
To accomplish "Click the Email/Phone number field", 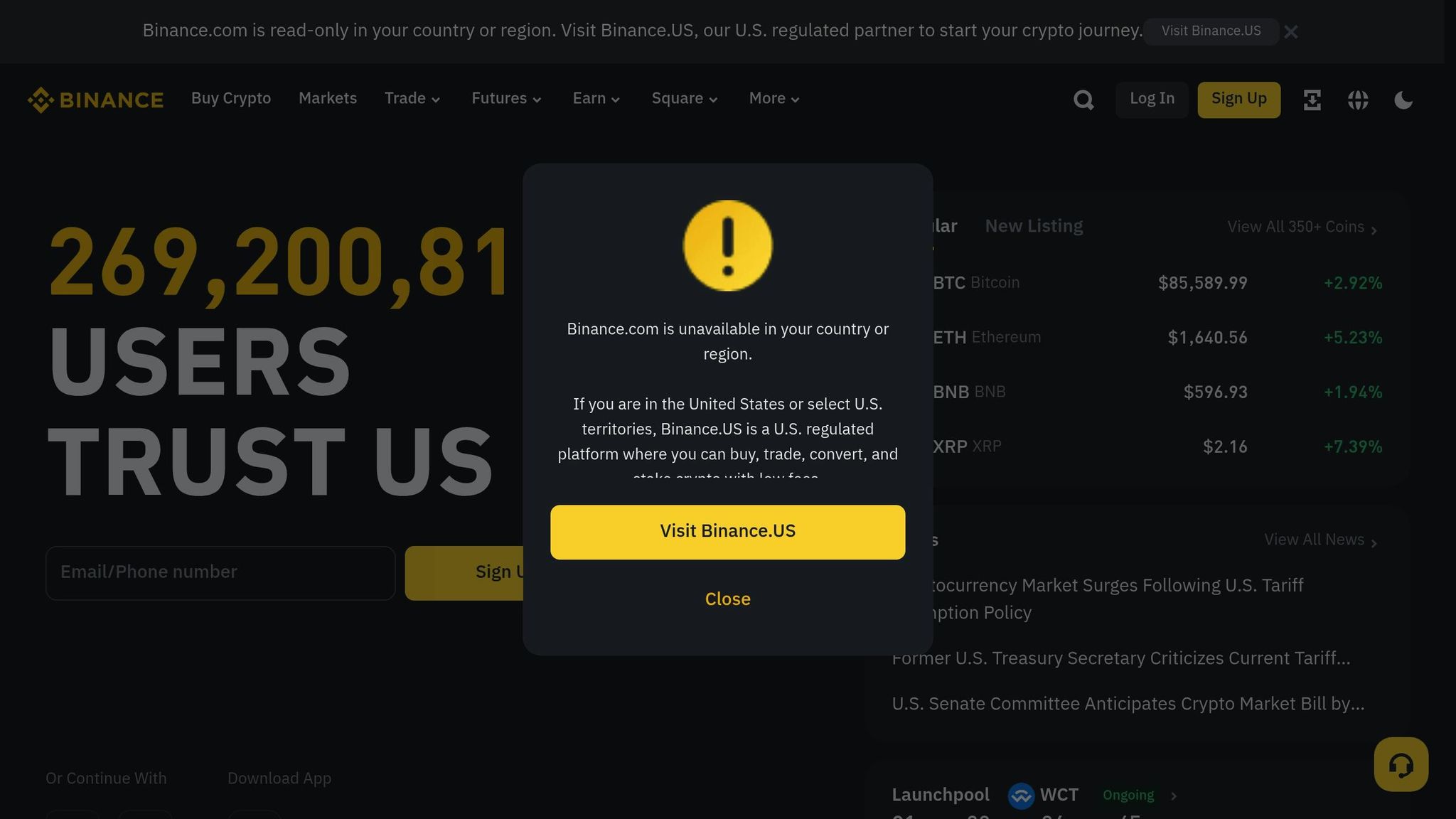I will coord(220,572).
